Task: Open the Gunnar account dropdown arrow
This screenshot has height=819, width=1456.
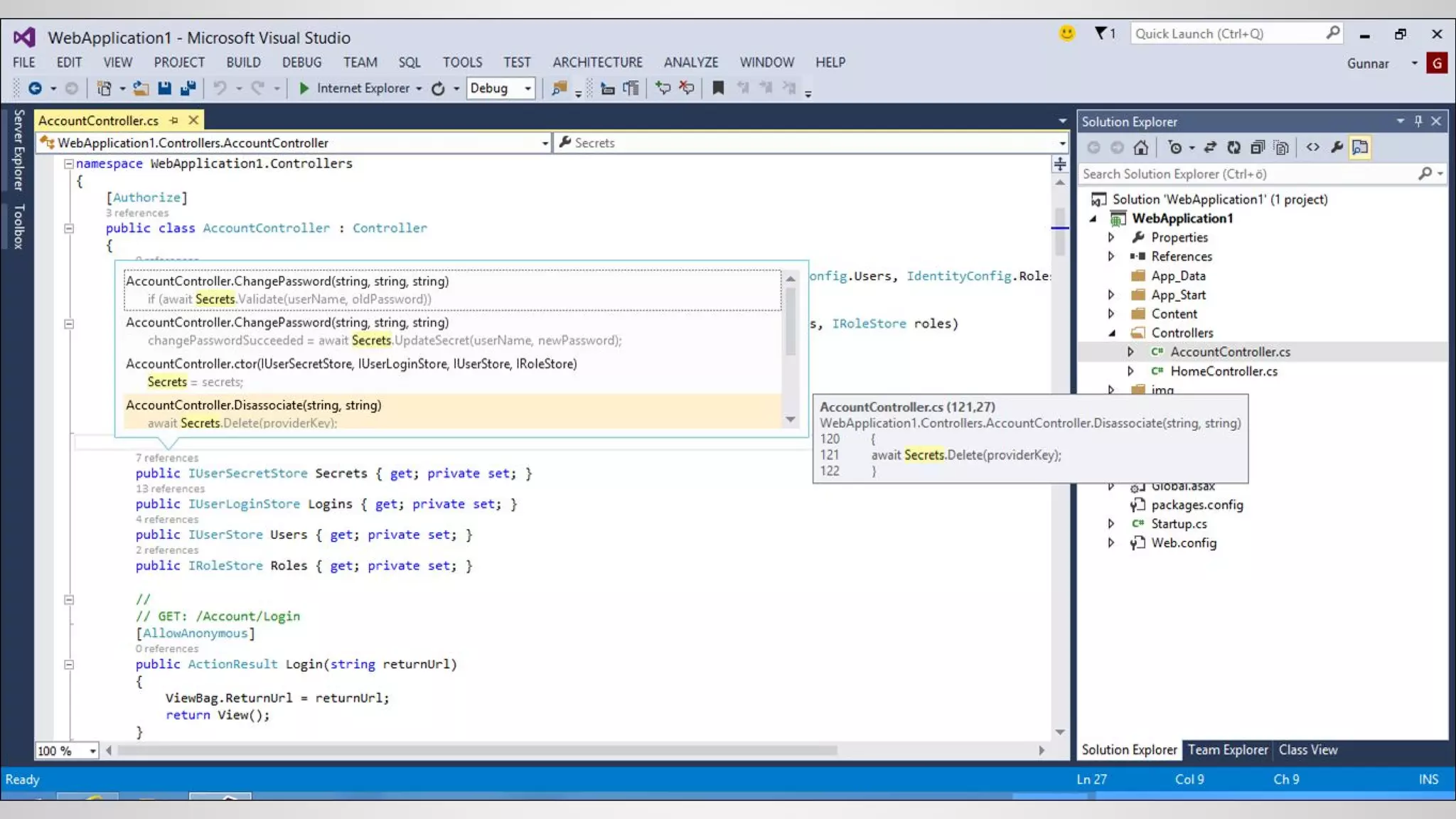Action: (x=1414, y=63)
